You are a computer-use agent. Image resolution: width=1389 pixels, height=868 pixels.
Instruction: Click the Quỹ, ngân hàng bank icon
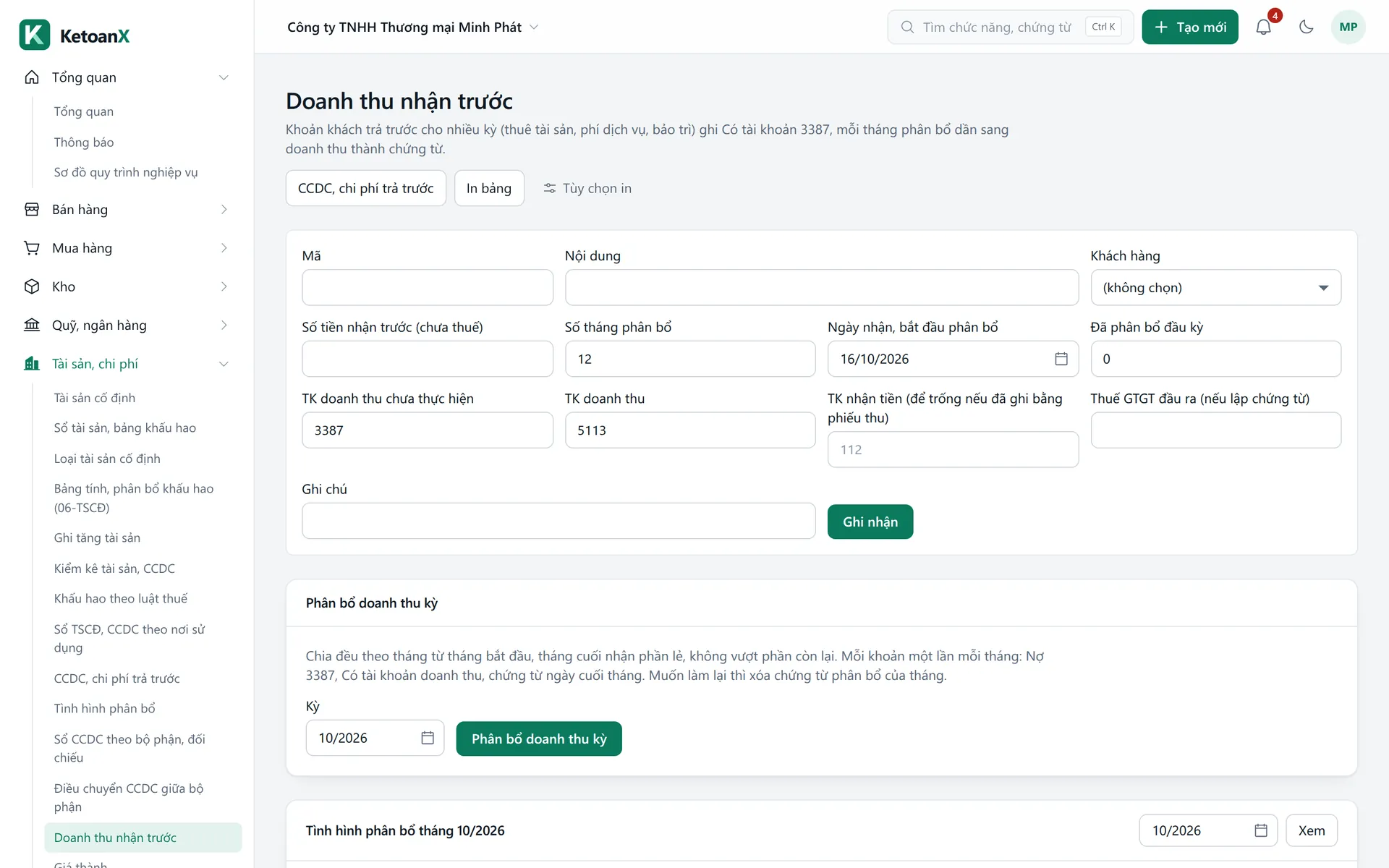point(32,325)
